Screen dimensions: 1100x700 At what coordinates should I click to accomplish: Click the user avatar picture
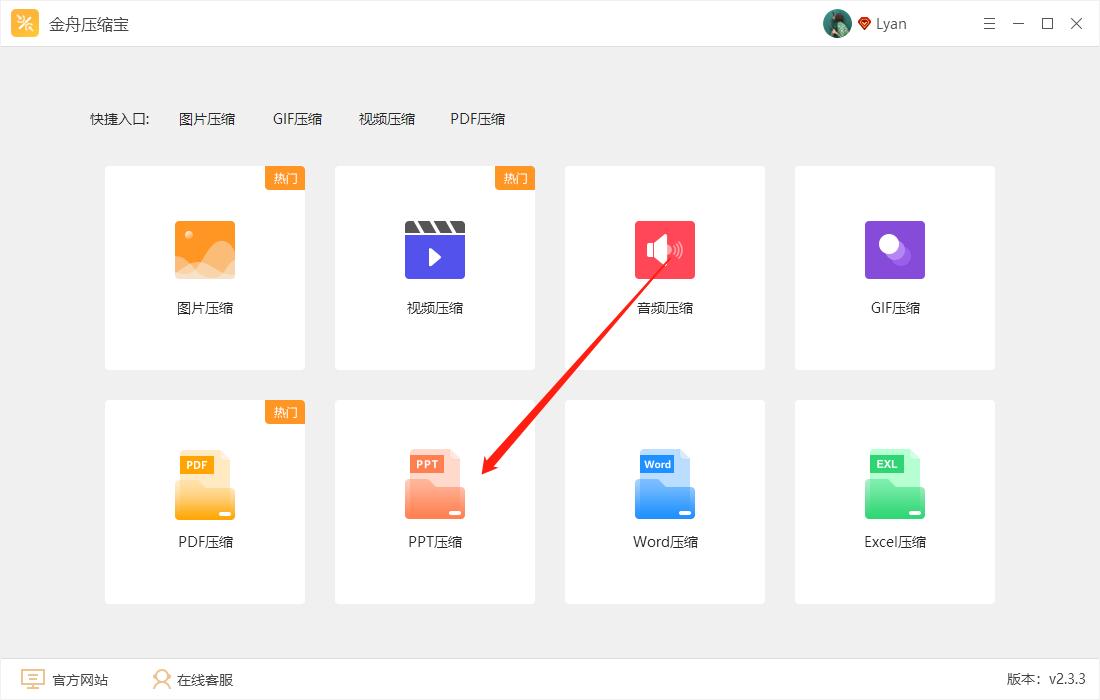coord(837,23)
